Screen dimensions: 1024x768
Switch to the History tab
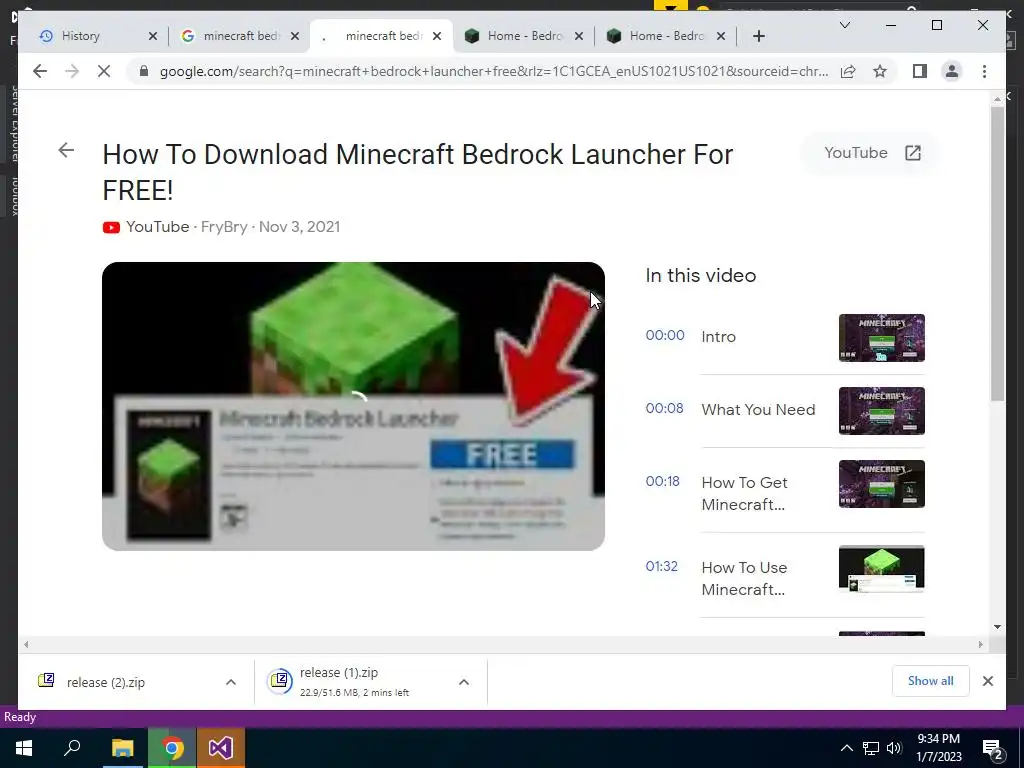[81, 36]
